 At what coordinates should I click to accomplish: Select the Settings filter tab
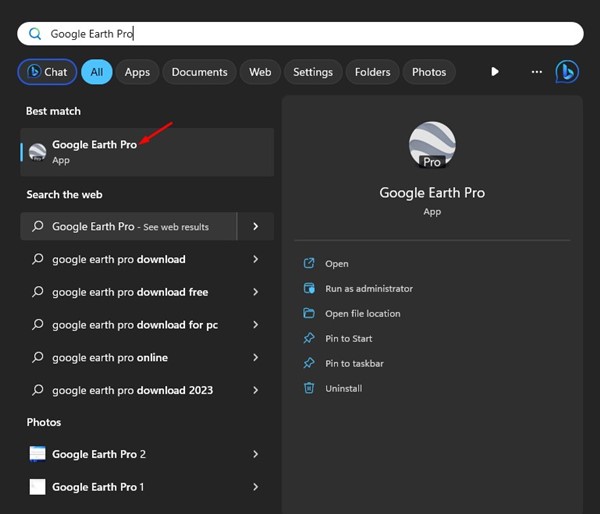[x=312, y=72]
